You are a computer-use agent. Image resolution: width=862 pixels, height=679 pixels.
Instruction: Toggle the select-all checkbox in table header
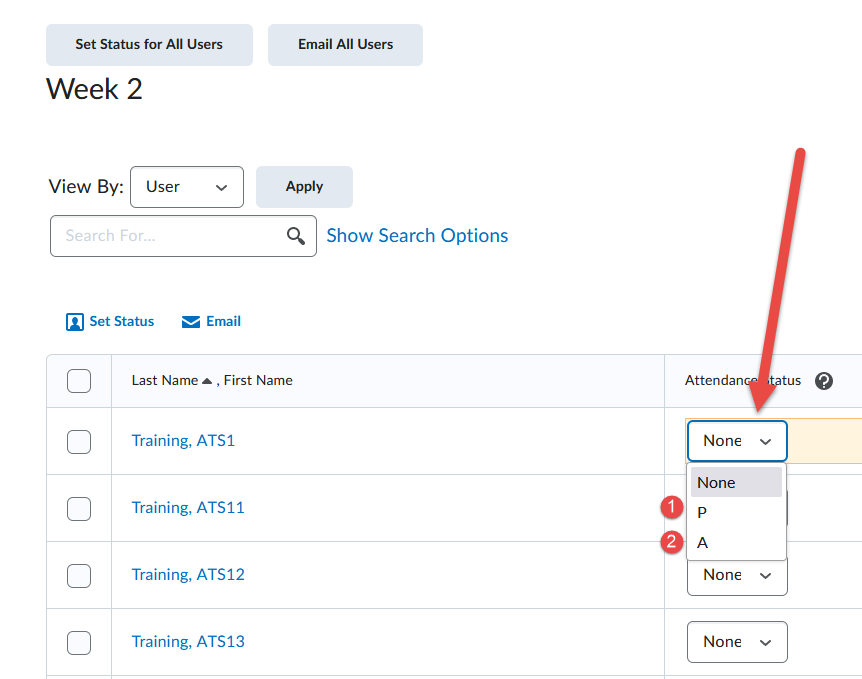(79, 381)
